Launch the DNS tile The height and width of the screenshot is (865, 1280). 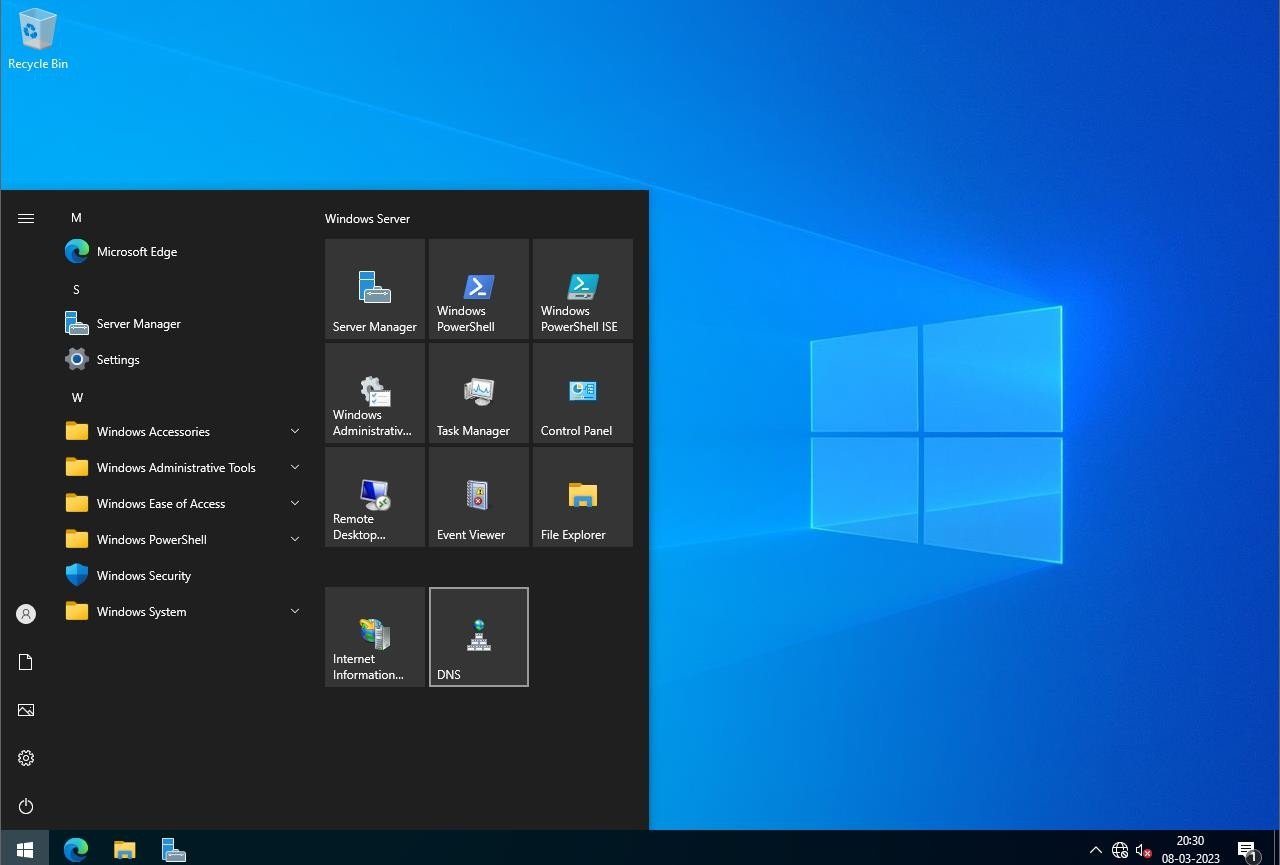coord(479,637)
